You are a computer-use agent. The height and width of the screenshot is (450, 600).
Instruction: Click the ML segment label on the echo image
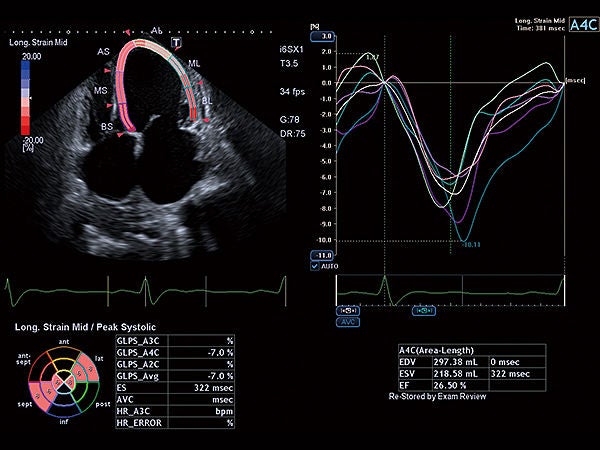click(194, 63)
